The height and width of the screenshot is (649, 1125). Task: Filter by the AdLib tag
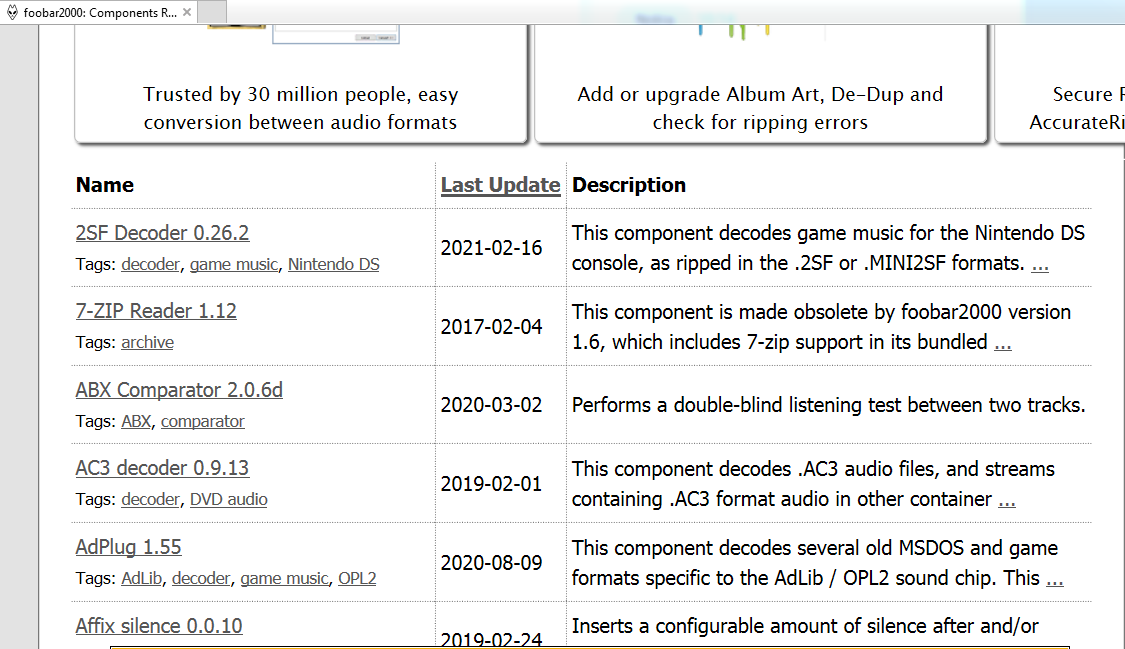143,579
